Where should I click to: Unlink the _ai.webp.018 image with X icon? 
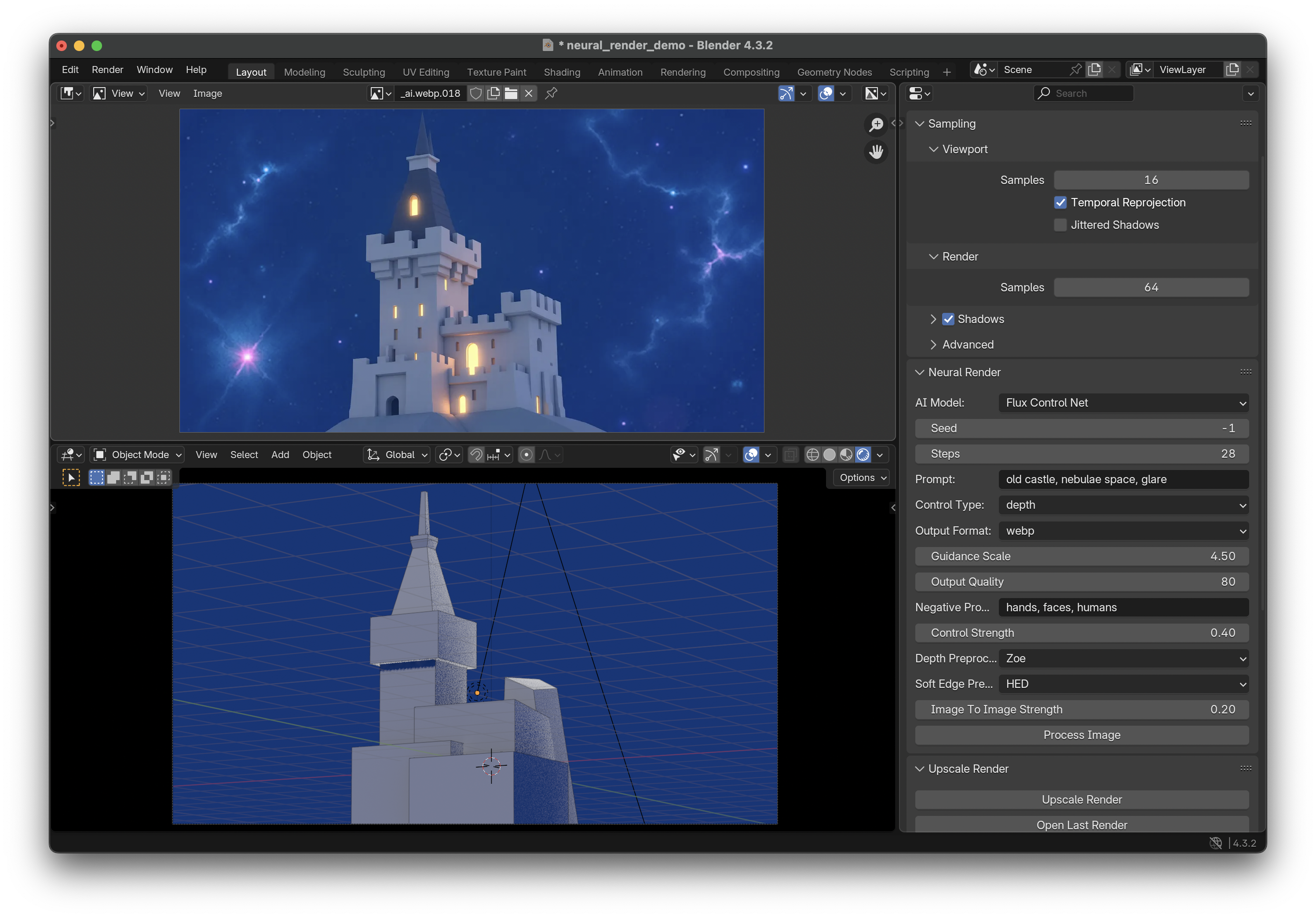tap(528, 93)
